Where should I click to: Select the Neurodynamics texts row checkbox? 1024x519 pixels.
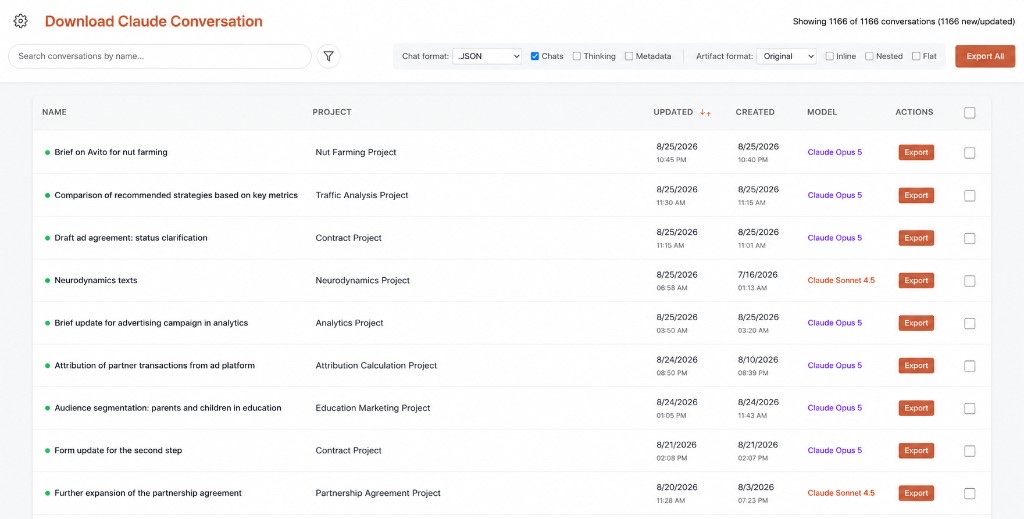(x=970, y=281)
